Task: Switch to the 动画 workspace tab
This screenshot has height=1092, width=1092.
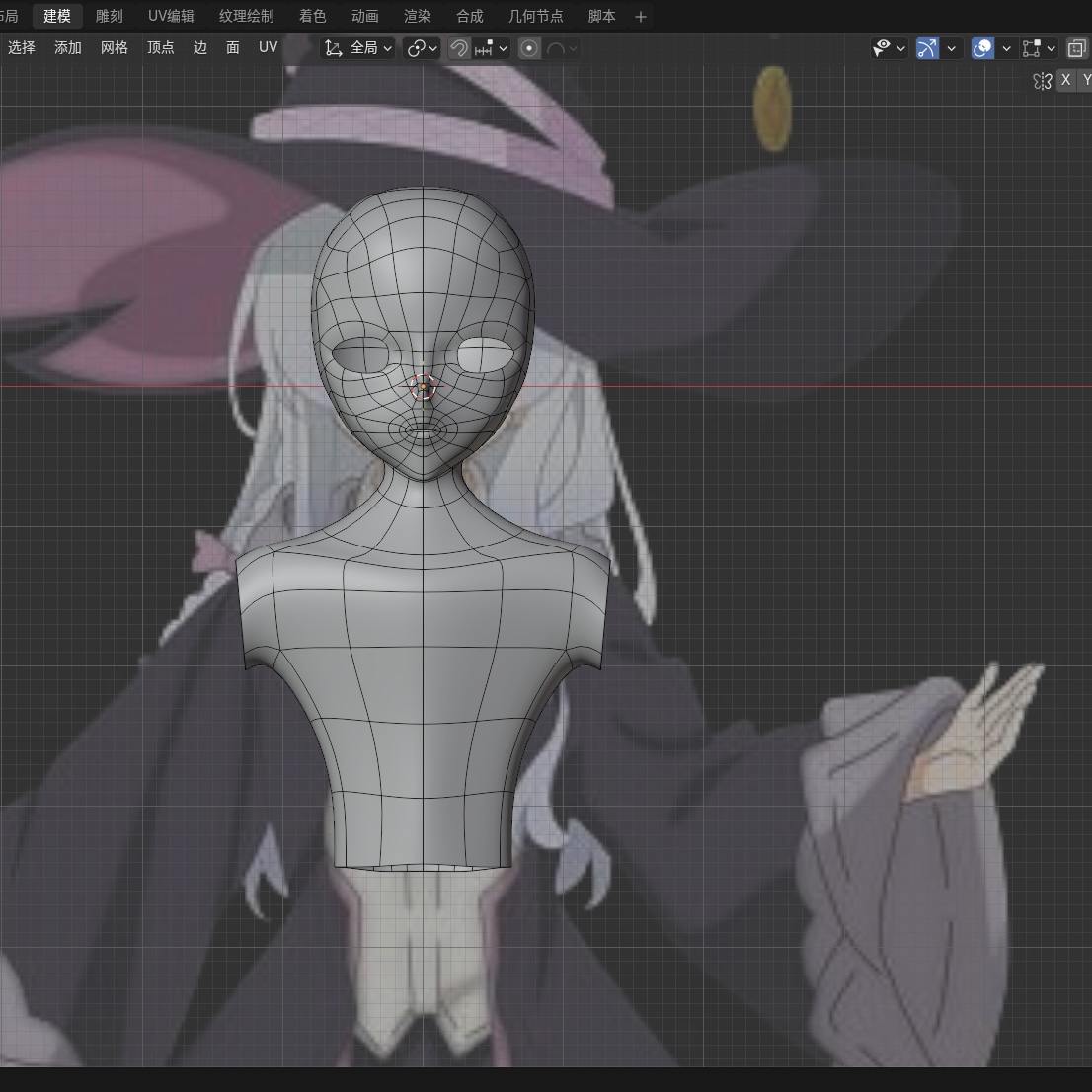Action: pyautogui.click(x=365, y=16)
